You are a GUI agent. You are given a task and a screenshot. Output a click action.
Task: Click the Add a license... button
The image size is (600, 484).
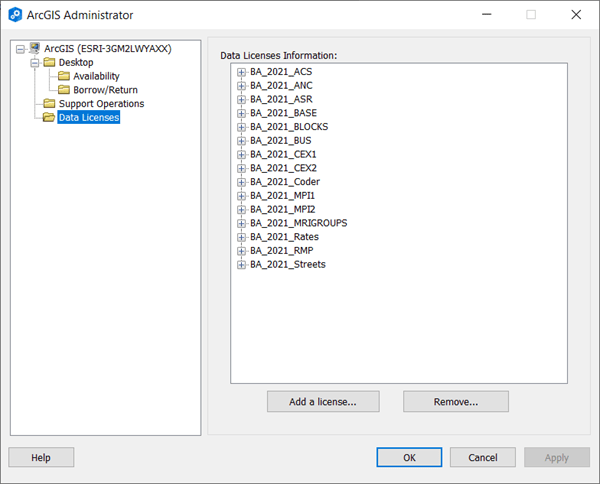point(323,402)
